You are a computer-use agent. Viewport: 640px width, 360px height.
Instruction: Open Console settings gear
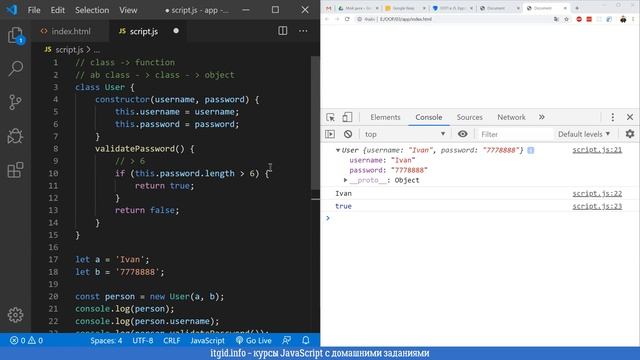tap(630, 134)
